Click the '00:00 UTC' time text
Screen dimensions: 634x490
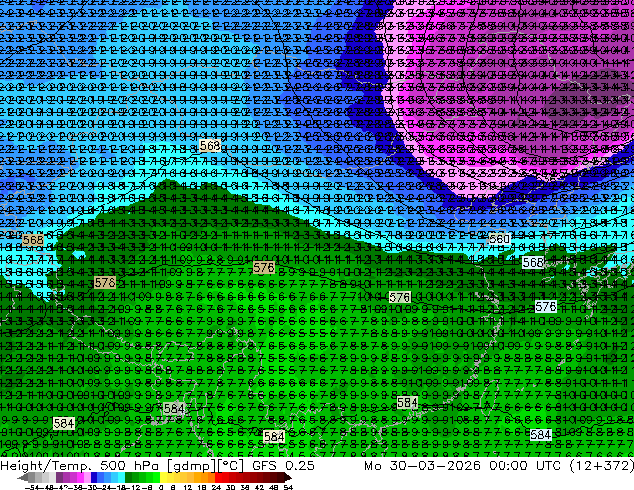(x=525, y=466)
